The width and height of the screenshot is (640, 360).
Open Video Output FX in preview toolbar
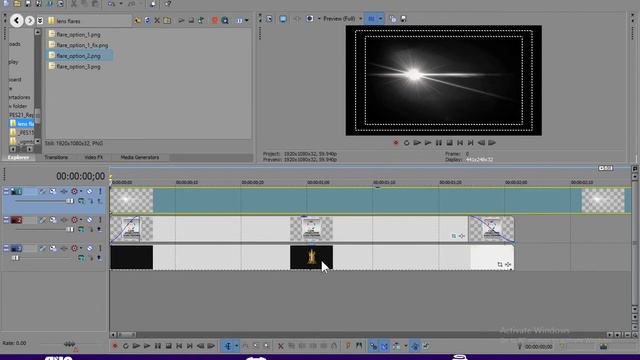tap(297, 19)
